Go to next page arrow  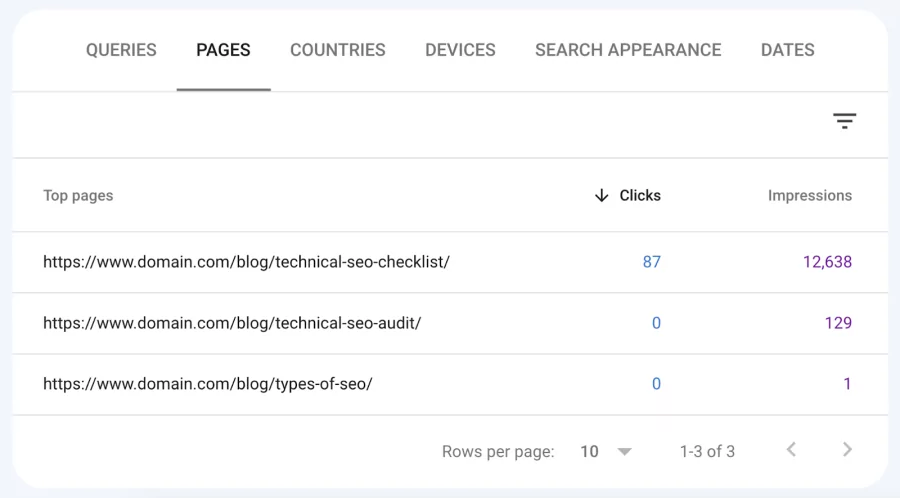[x=847, y=450]
